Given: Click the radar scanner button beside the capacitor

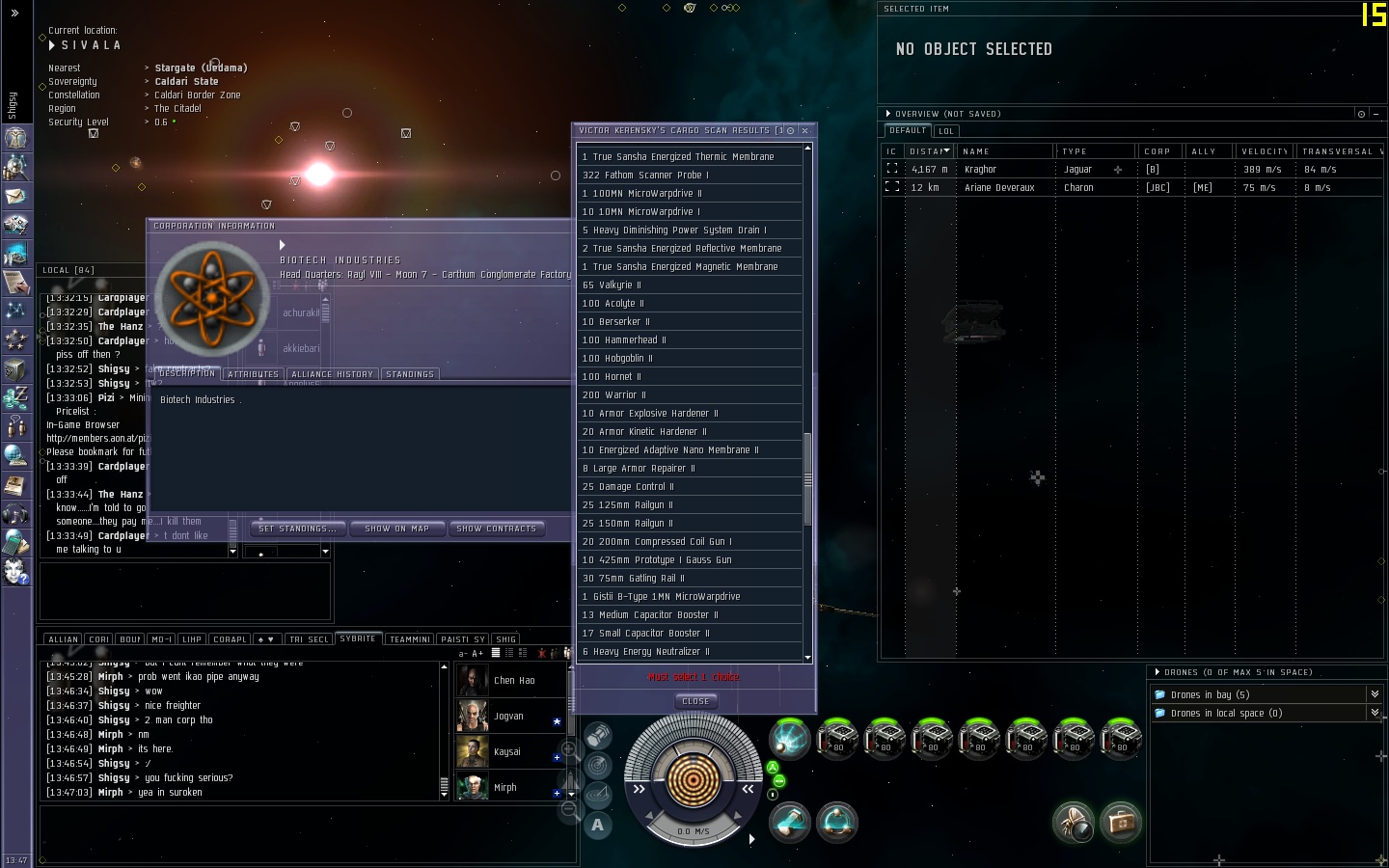Looking at the screenshot, I should coord(598,767).
